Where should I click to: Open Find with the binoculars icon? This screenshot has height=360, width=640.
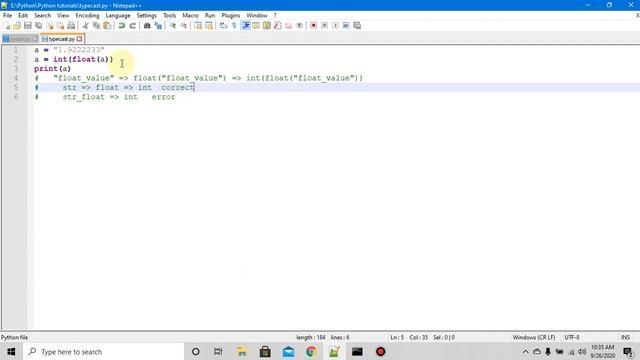(147, 26)
